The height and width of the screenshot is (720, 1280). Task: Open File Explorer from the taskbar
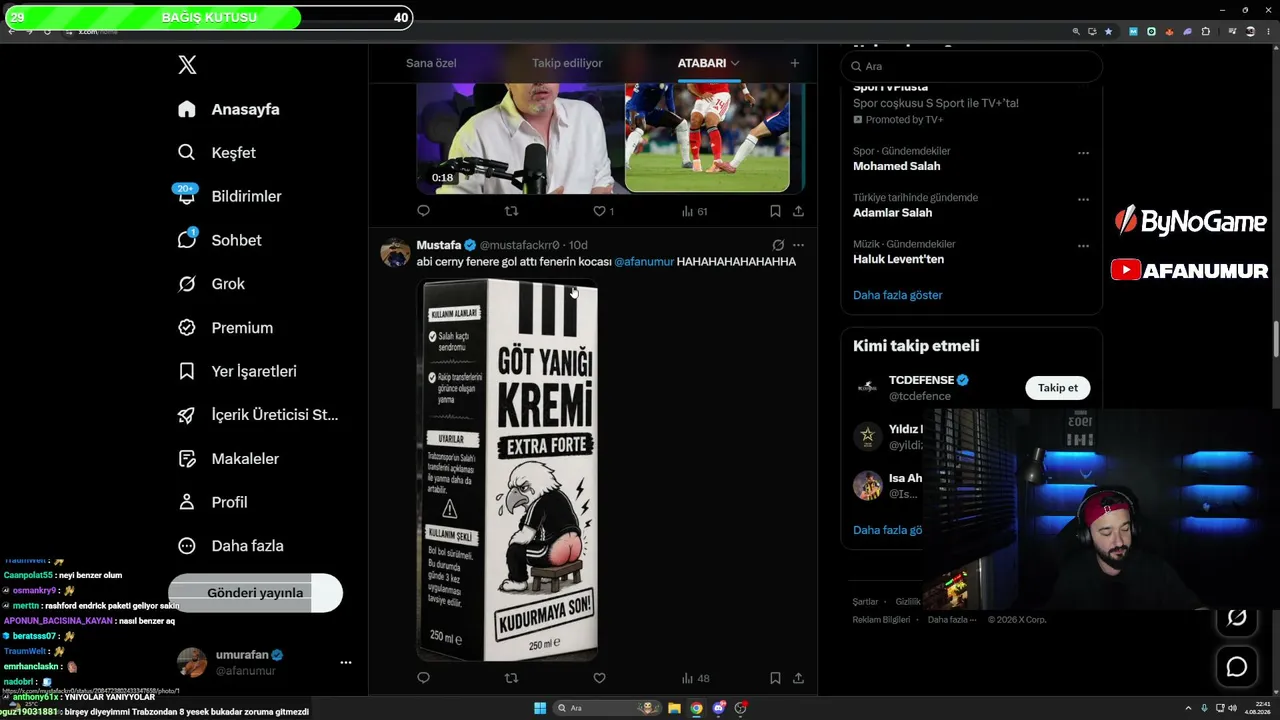click(675, 708)
